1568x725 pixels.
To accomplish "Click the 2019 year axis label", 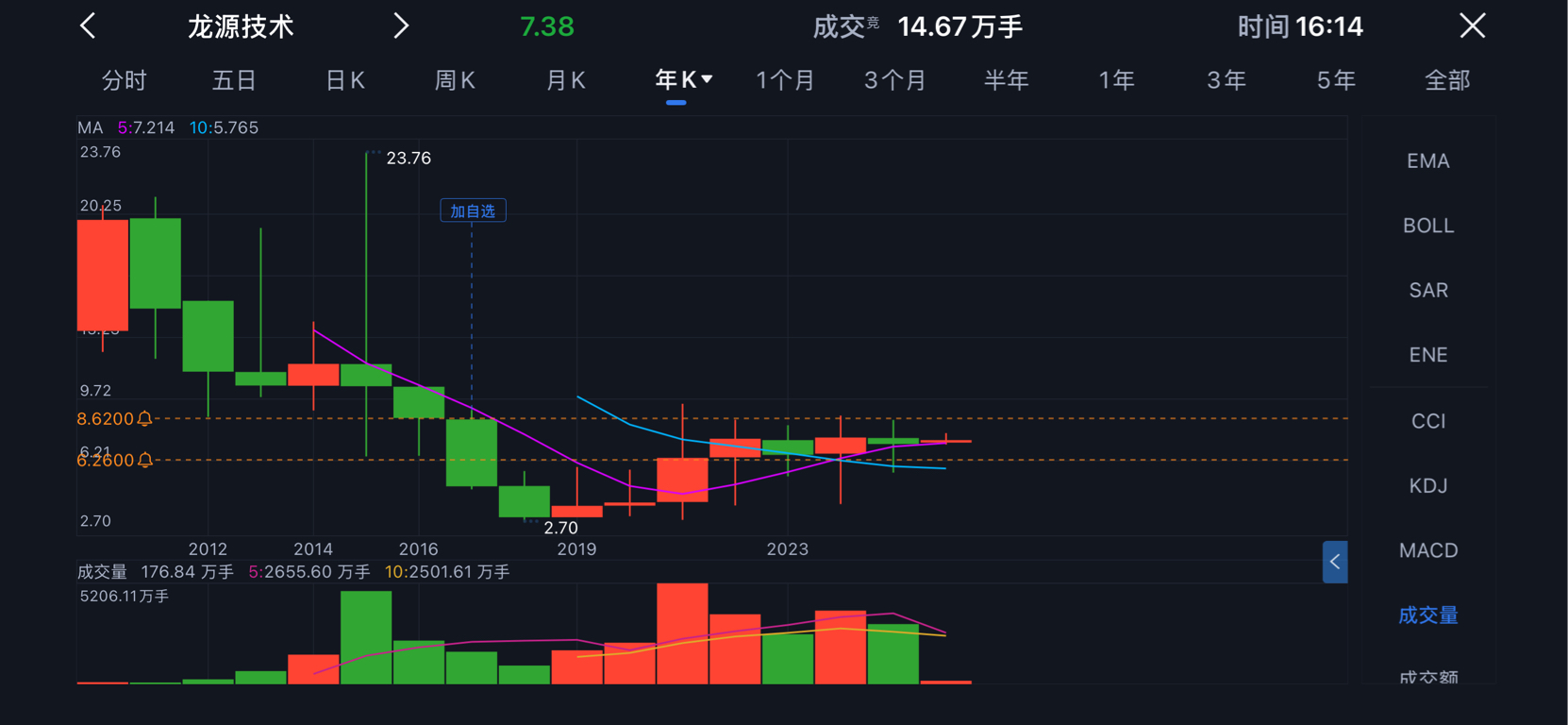I will (x=576, y=548).
